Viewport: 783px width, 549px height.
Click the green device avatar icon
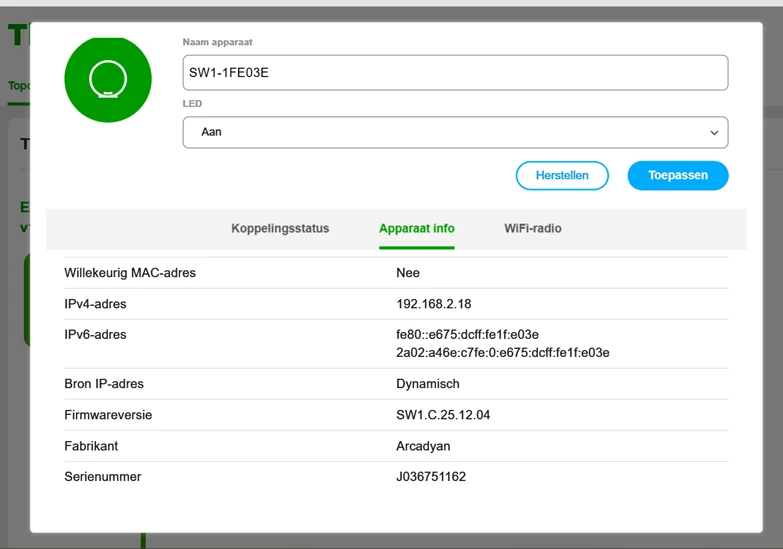click(108, 79)
